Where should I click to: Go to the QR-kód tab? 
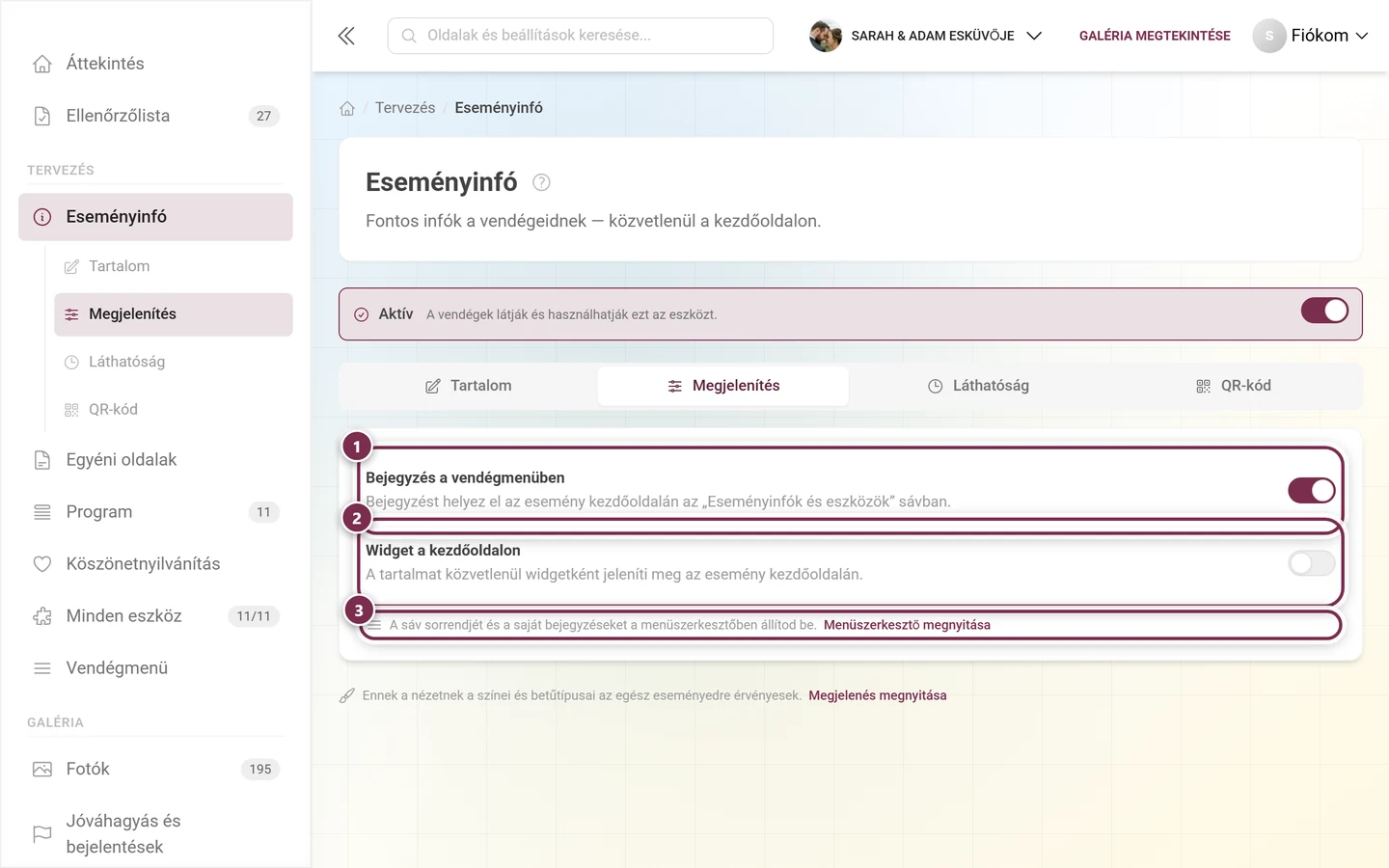[x=1233, y=386]
